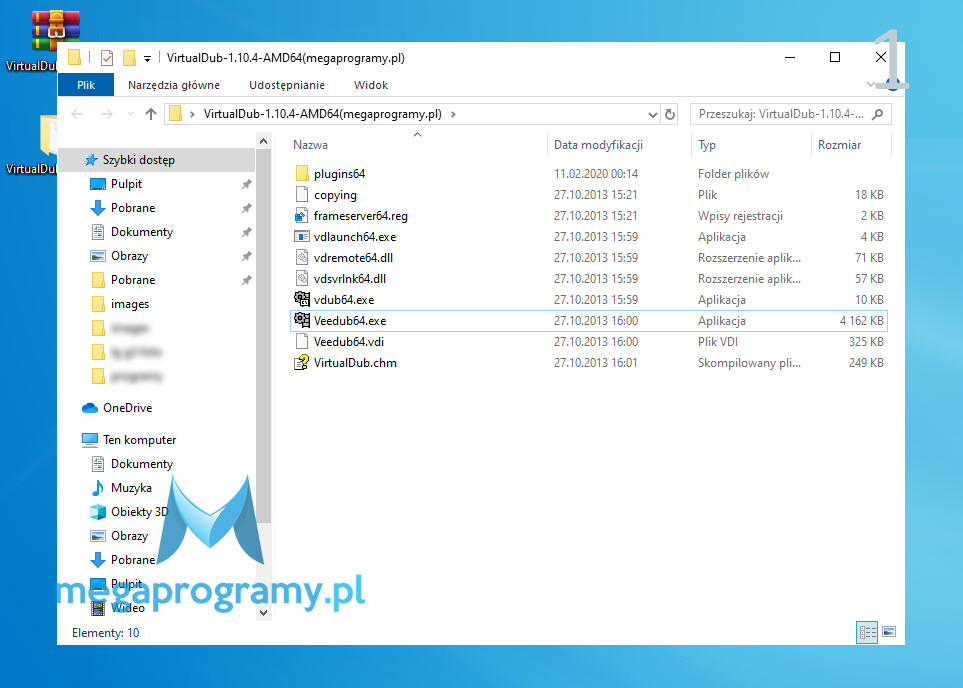963x688 pixels.
Task: Click the Back navigation arrow
Action: tap(77, 114)
